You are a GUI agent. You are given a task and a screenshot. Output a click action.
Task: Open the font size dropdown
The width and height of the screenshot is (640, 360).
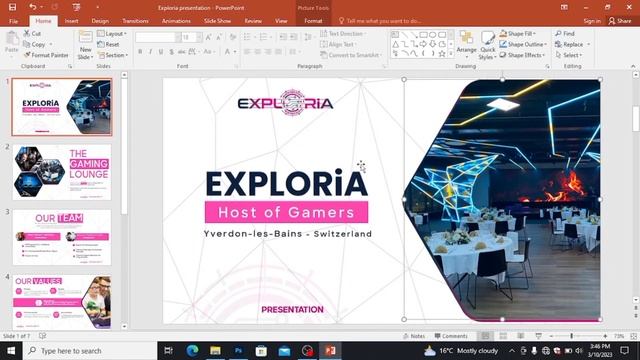coord(199,38)
